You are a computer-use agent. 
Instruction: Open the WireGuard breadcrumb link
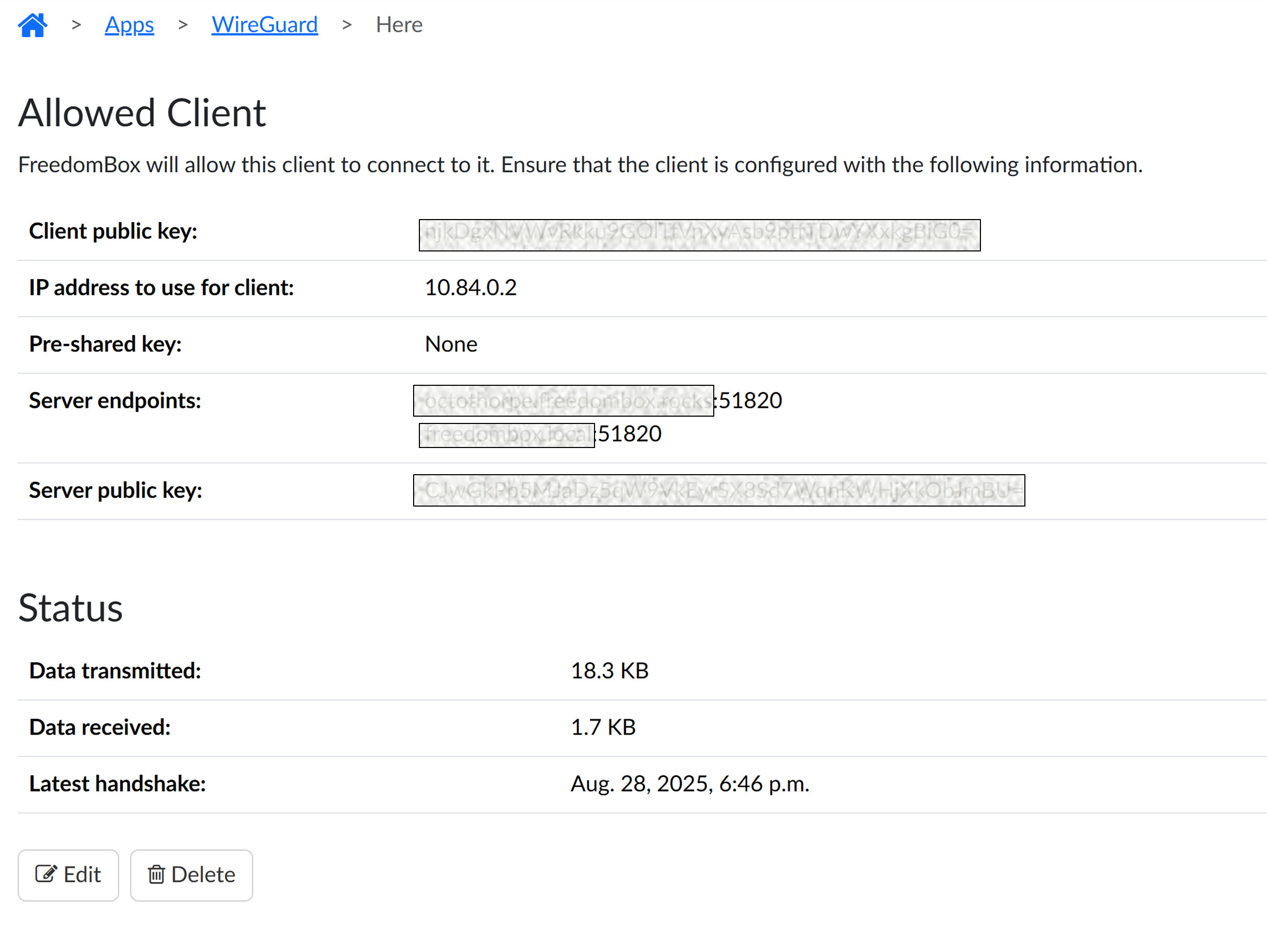coord(265,25)
